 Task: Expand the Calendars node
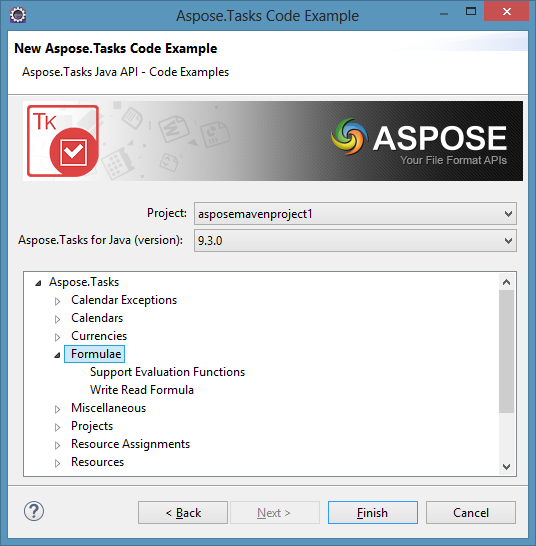pos(57,319)
